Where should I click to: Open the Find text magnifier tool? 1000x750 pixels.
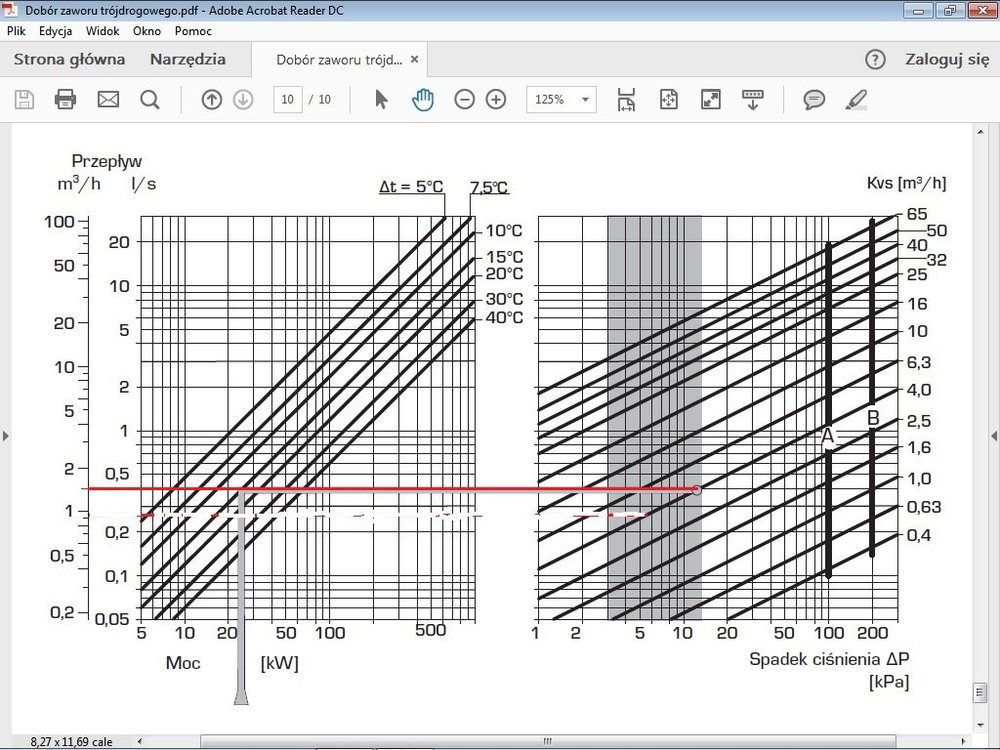pos(150,99)
